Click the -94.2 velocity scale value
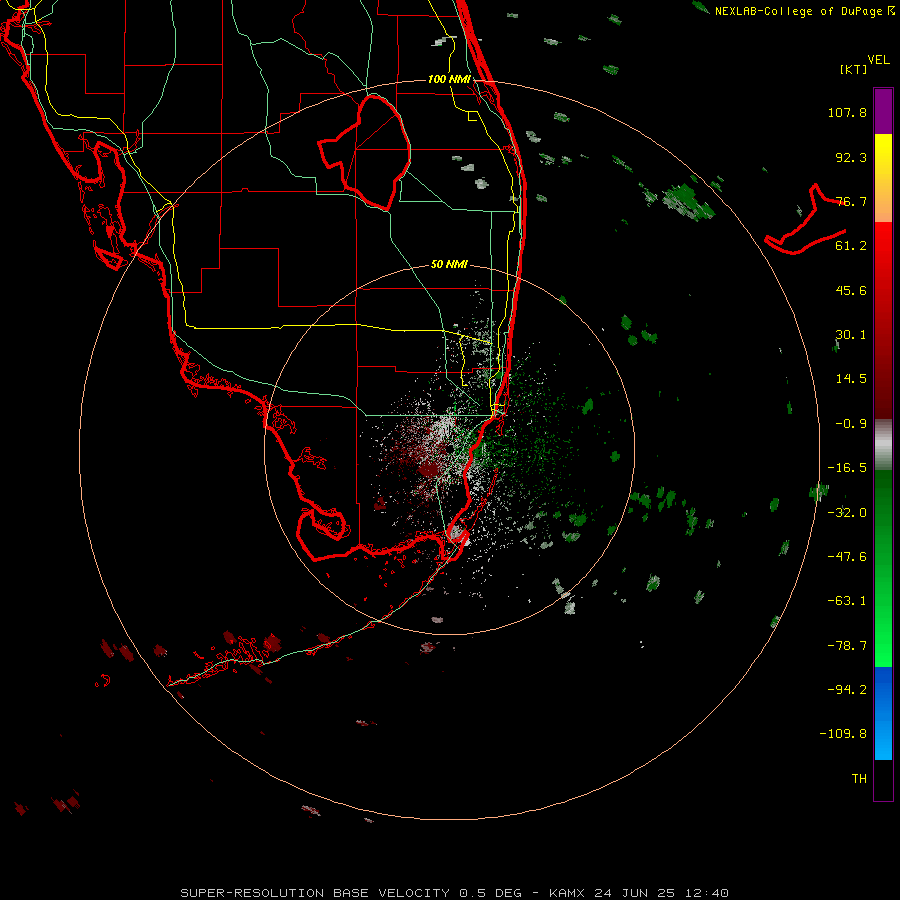900x900 pixels. point(847,689)
